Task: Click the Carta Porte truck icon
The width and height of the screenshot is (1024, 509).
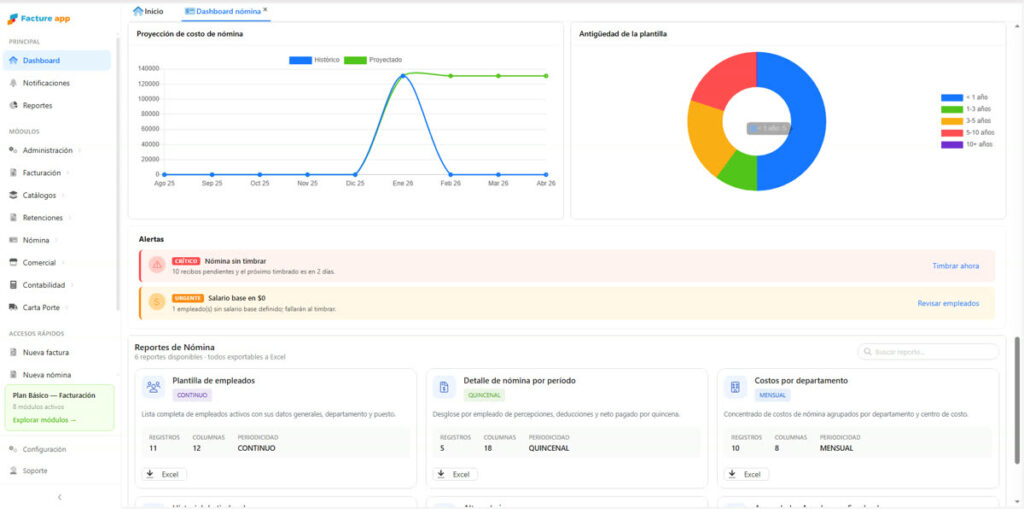Action: (13, 307)
